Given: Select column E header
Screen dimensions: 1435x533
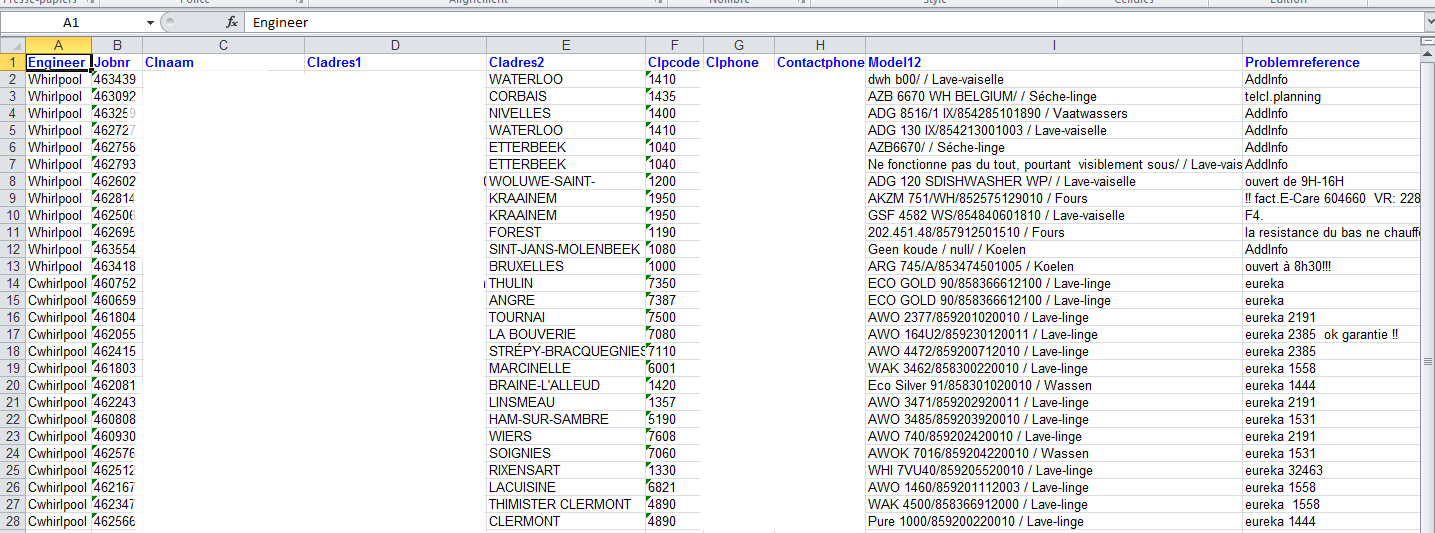Looking at the screenshot, I should (566, 45).
